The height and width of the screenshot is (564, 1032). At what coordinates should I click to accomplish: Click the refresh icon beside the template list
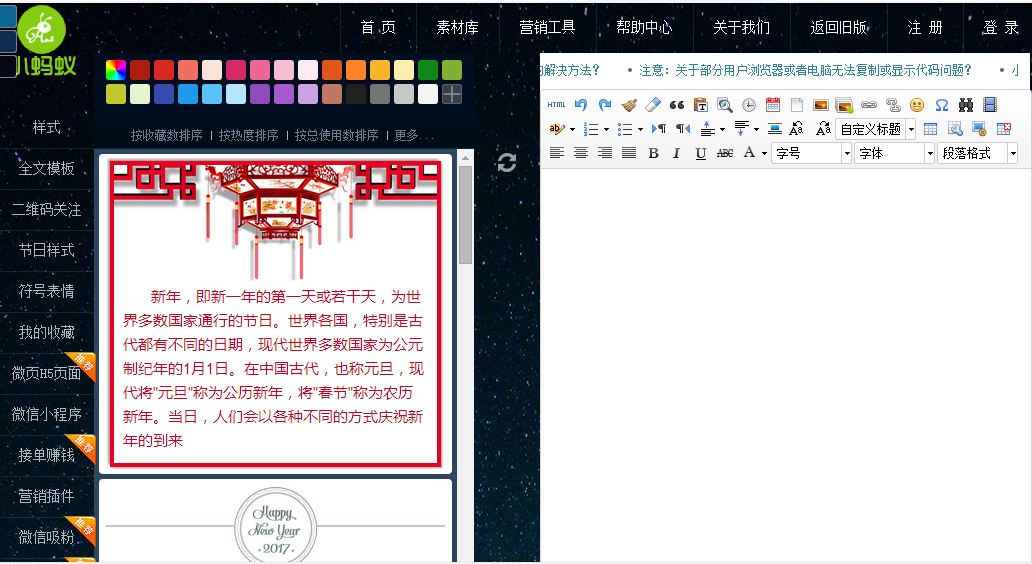click(x=507, y=162)
